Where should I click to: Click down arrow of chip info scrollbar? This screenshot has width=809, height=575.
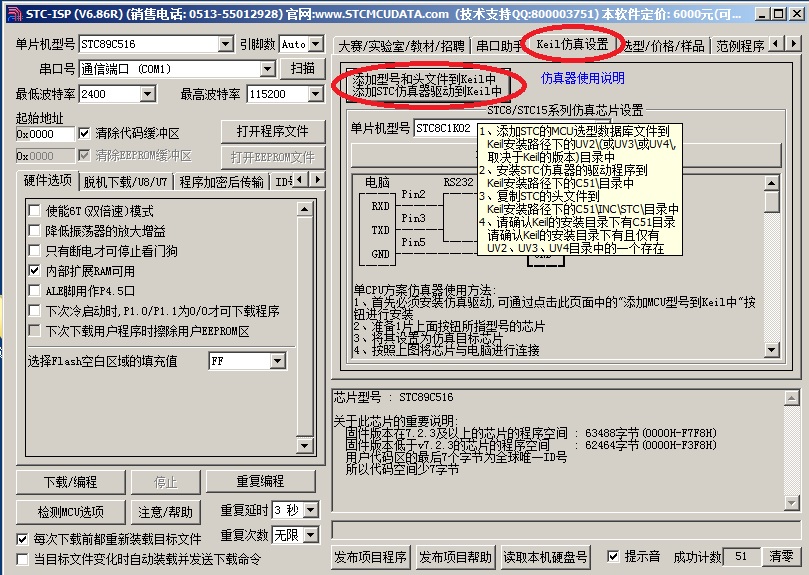point(791,502)
